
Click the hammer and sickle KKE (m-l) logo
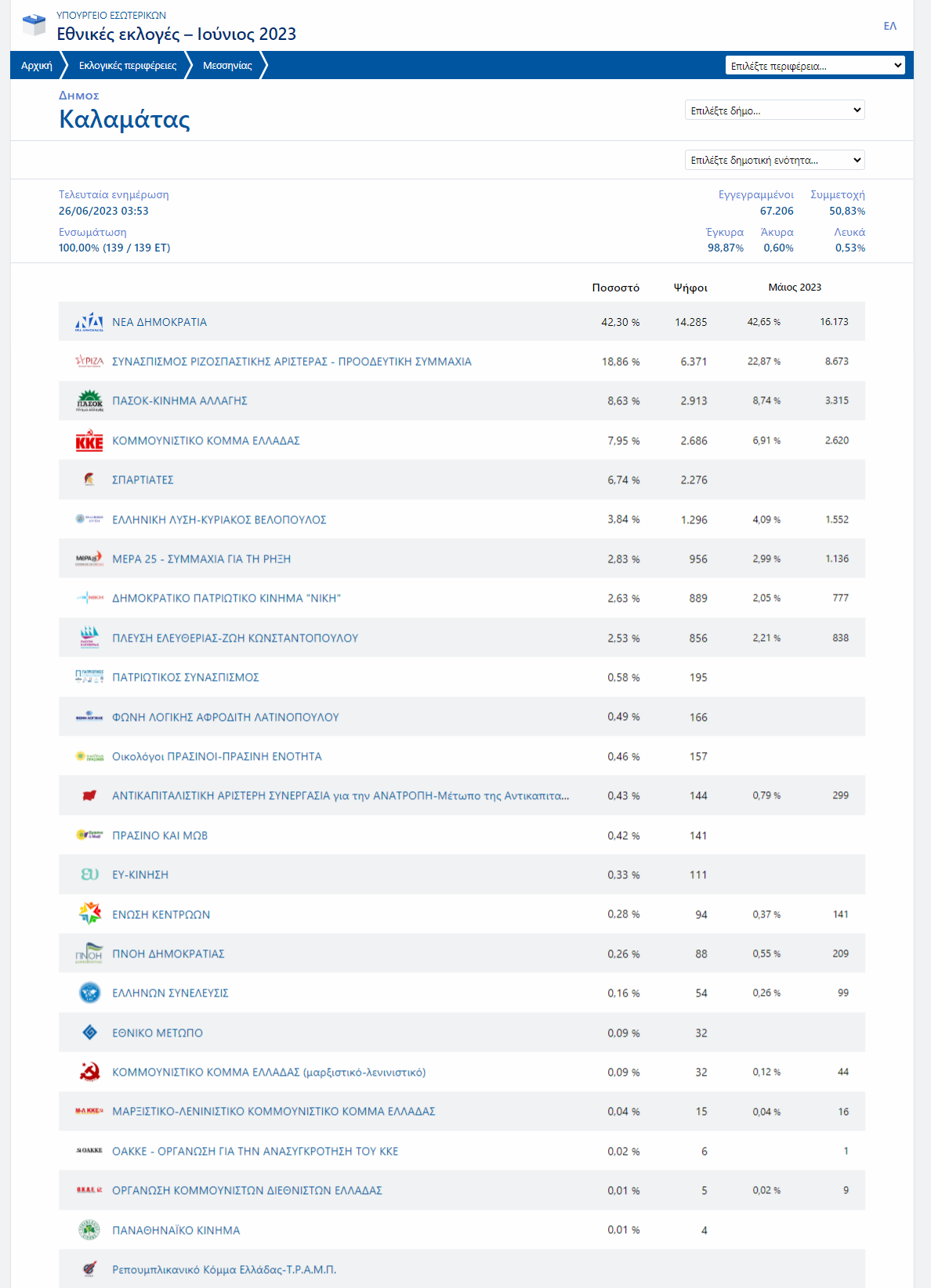[x=89, y=1072]
